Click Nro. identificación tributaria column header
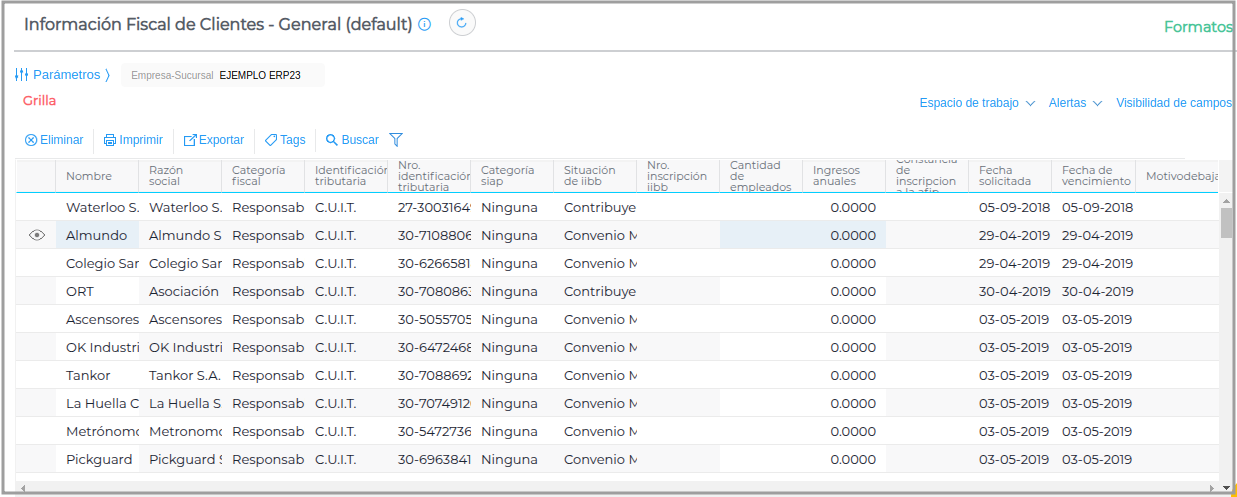The width and height of the screenshot is (1237, 497). click(429, 176)
